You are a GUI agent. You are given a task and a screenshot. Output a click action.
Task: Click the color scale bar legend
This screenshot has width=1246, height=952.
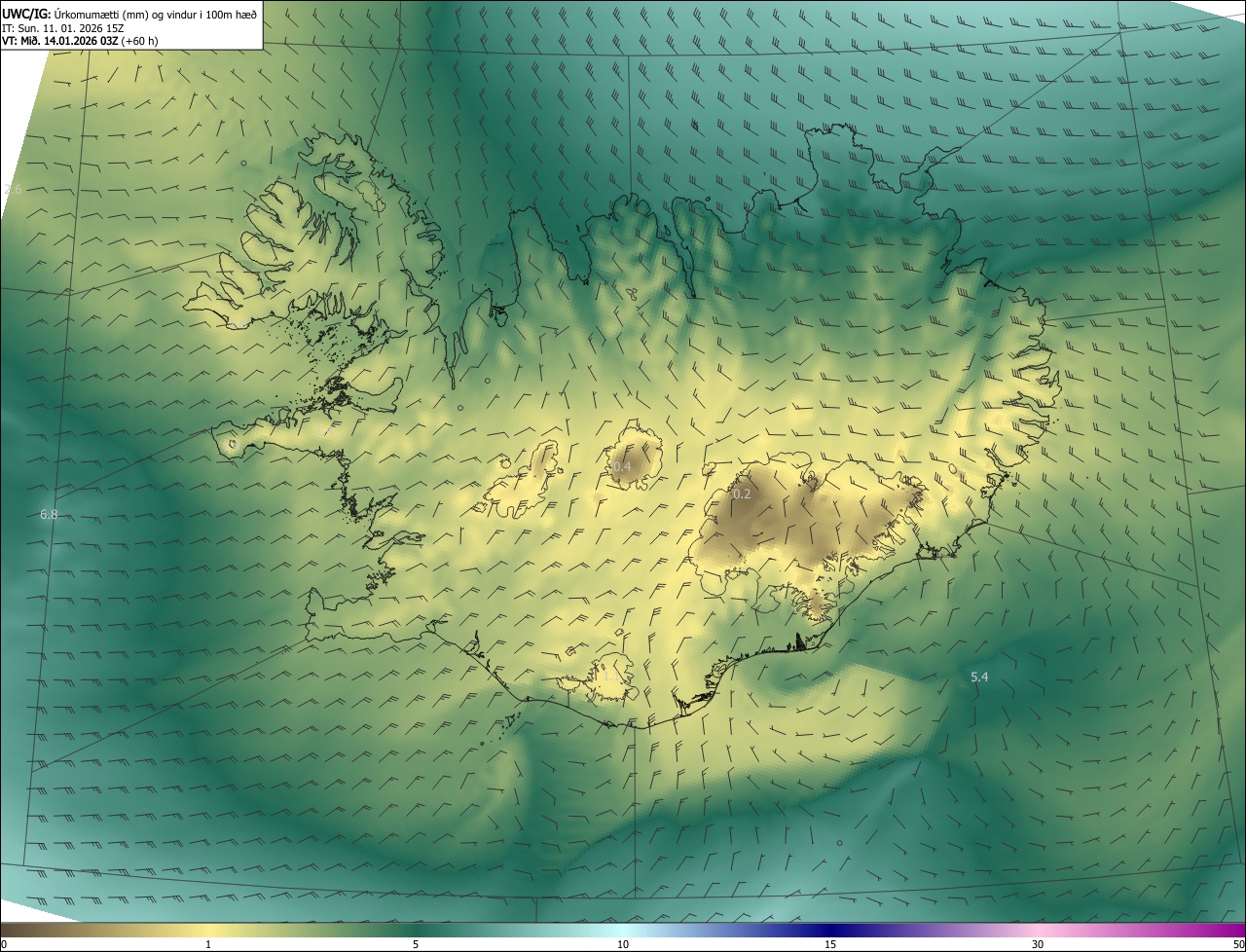623,931
